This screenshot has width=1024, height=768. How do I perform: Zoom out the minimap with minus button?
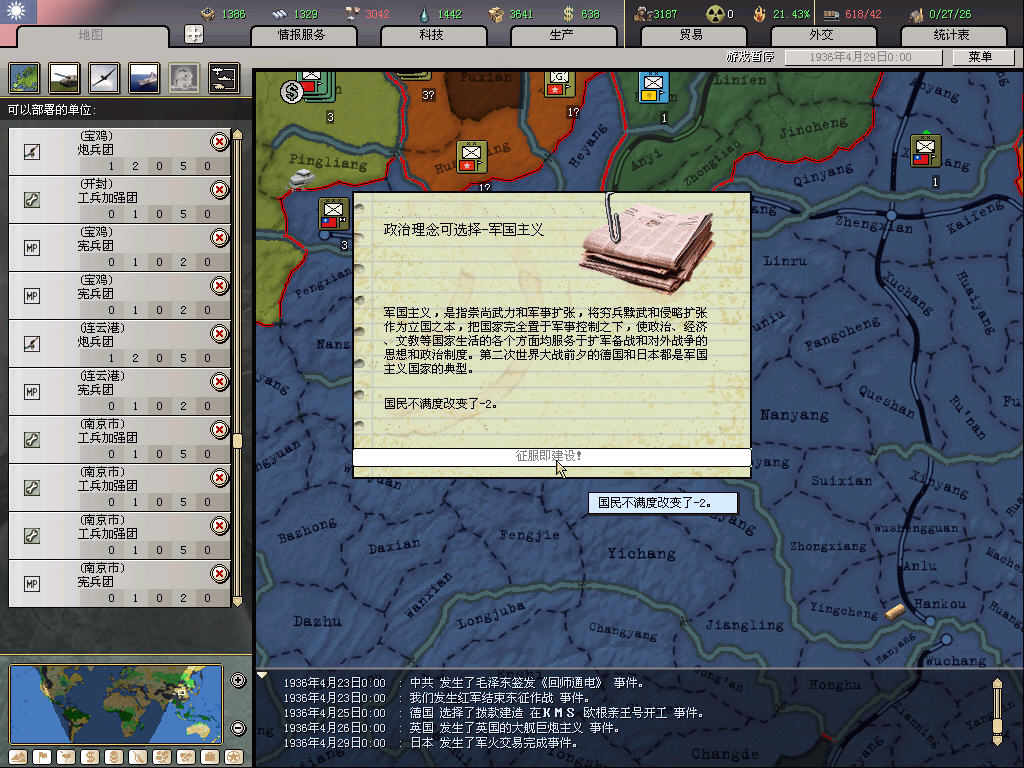click(238, 728)
